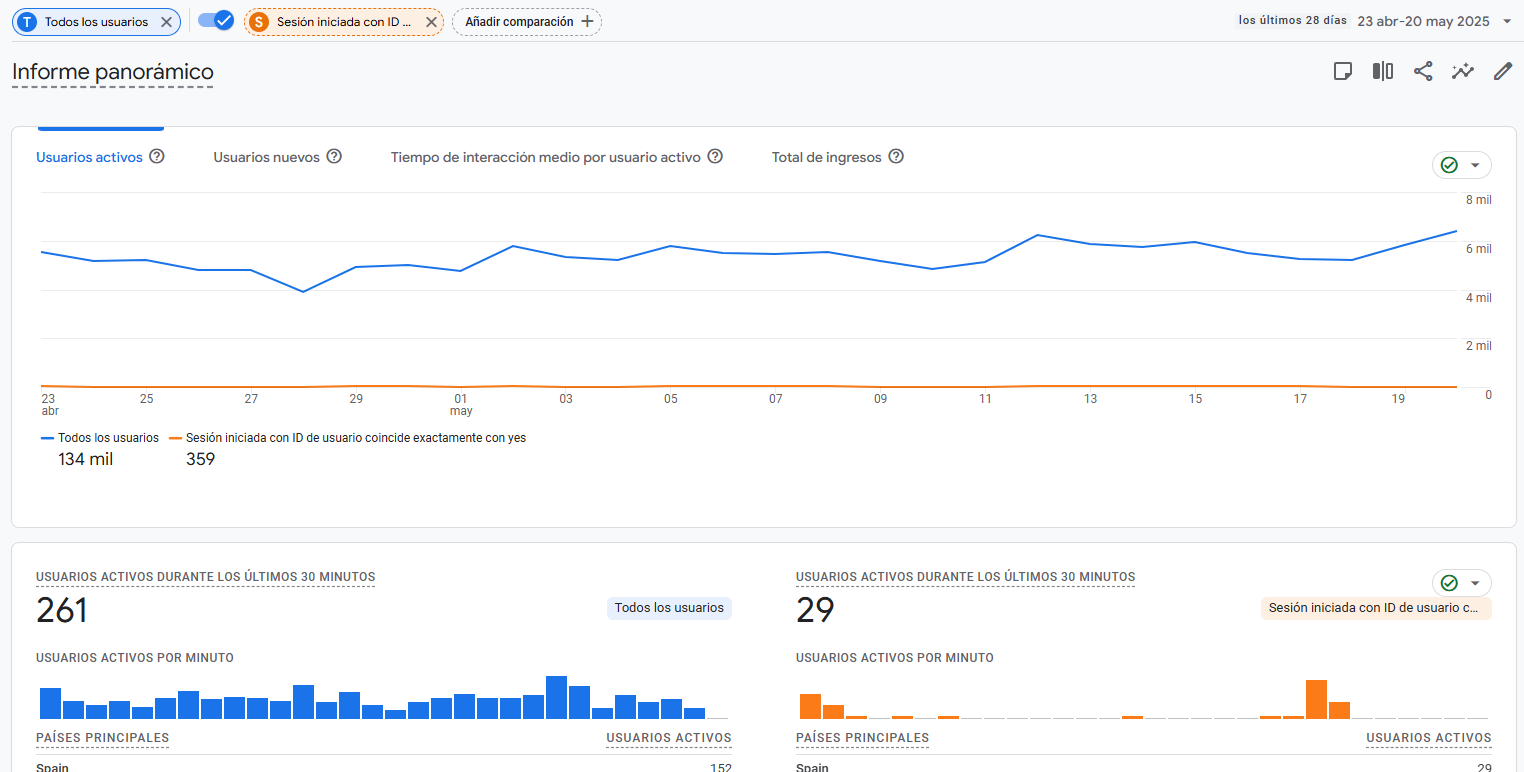Viewport: 1524px width, 772px height.
Task: Click help icon beside Usuarios nuevos
Action: [334, 157]
